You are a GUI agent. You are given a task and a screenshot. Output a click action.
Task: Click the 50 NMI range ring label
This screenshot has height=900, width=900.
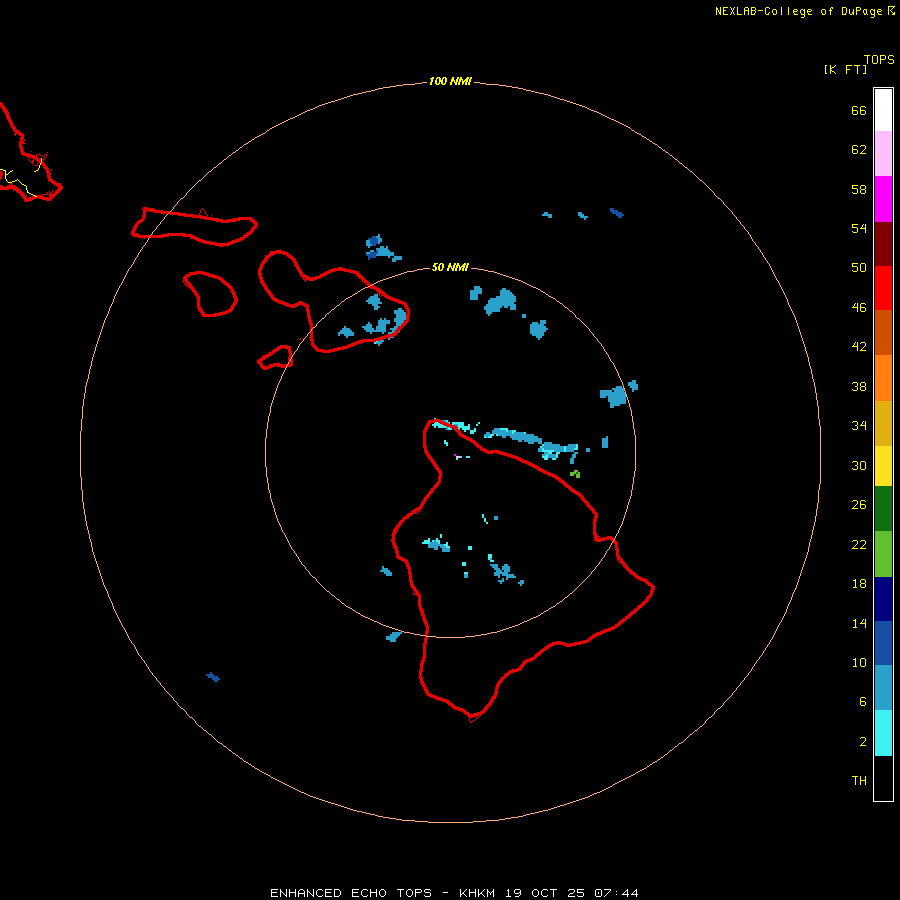tap(450, 267)
